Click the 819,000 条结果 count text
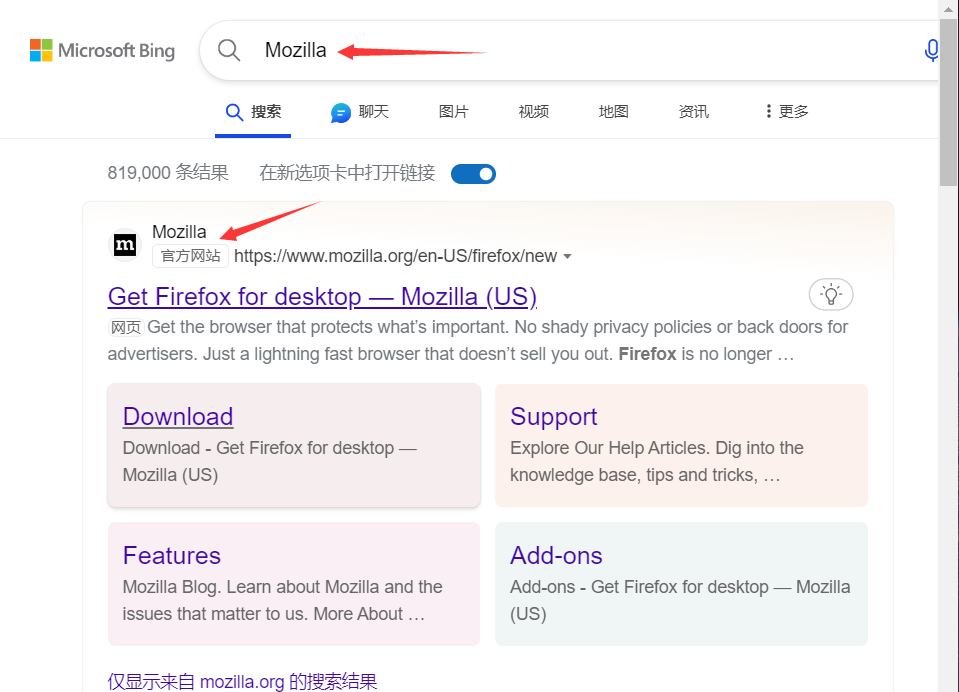 168,173
